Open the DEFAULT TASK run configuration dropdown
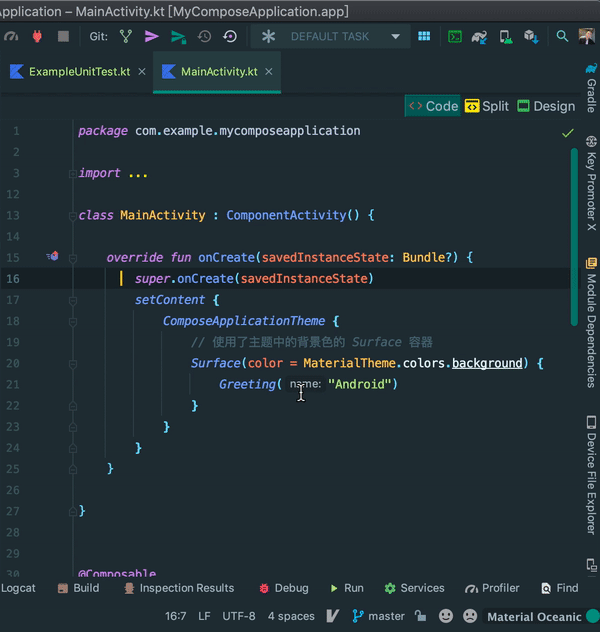Image resolution: width=600 pixels, height=632 pixels. coord(330,37)
